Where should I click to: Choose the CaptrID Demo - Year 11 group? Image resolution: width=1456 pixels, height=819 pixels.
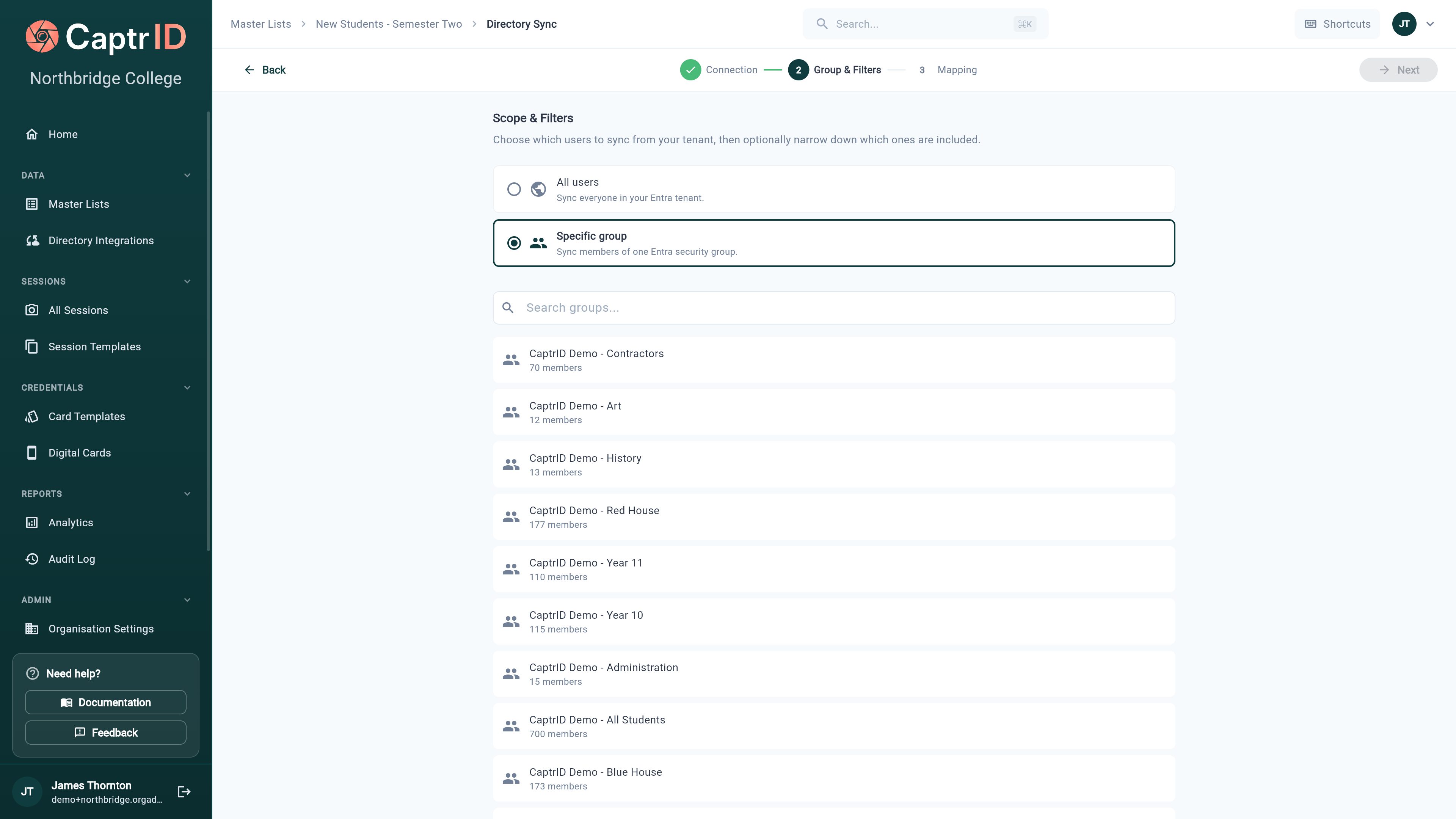click(x=834, y=569)
